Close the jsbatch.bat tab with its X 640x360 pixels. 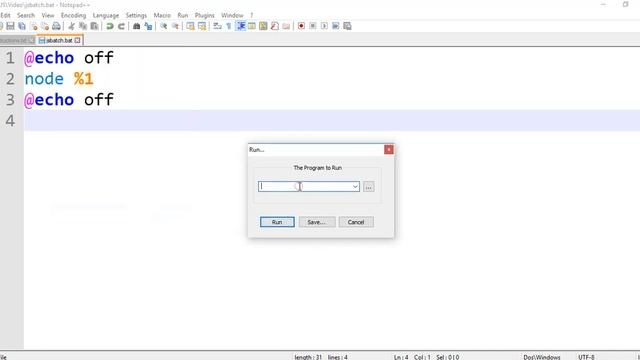coord(78,40)
